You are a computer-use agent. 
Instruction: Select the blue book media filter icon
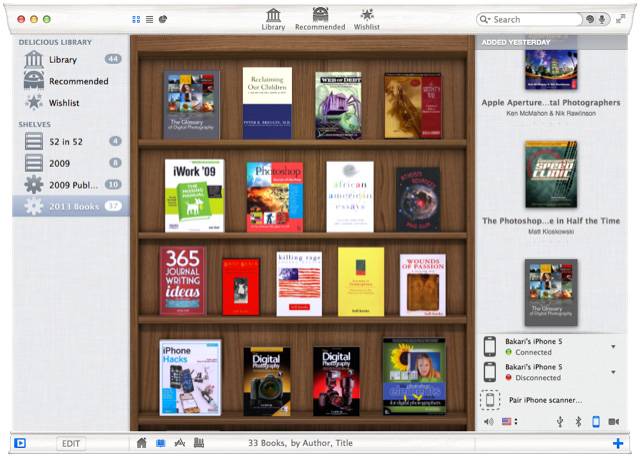click(160, 443)
